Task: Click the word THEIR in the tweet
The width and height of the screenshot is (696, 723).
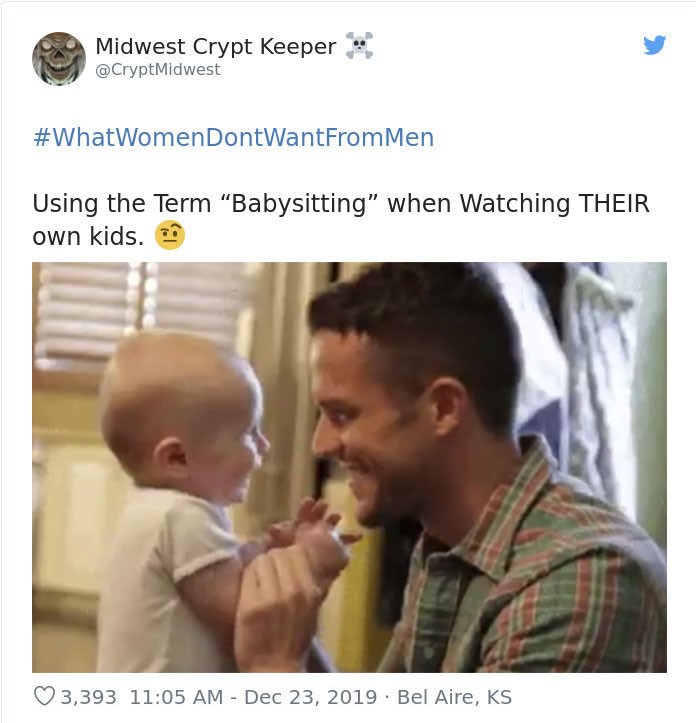Action: [x=614, y=203]
